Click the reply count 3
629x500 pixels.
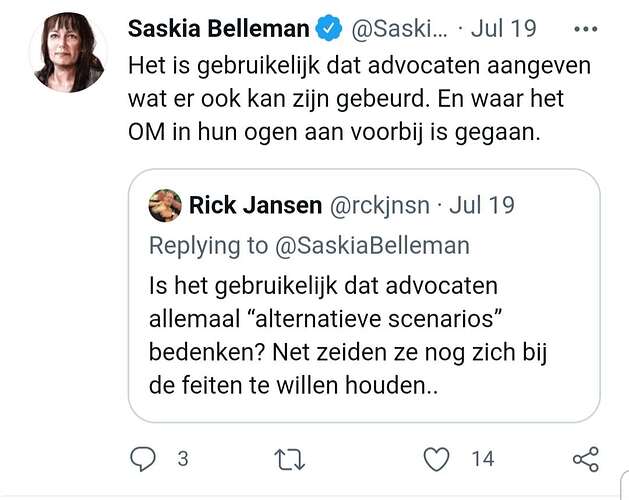pyautogui.click(x=182, y=459)
